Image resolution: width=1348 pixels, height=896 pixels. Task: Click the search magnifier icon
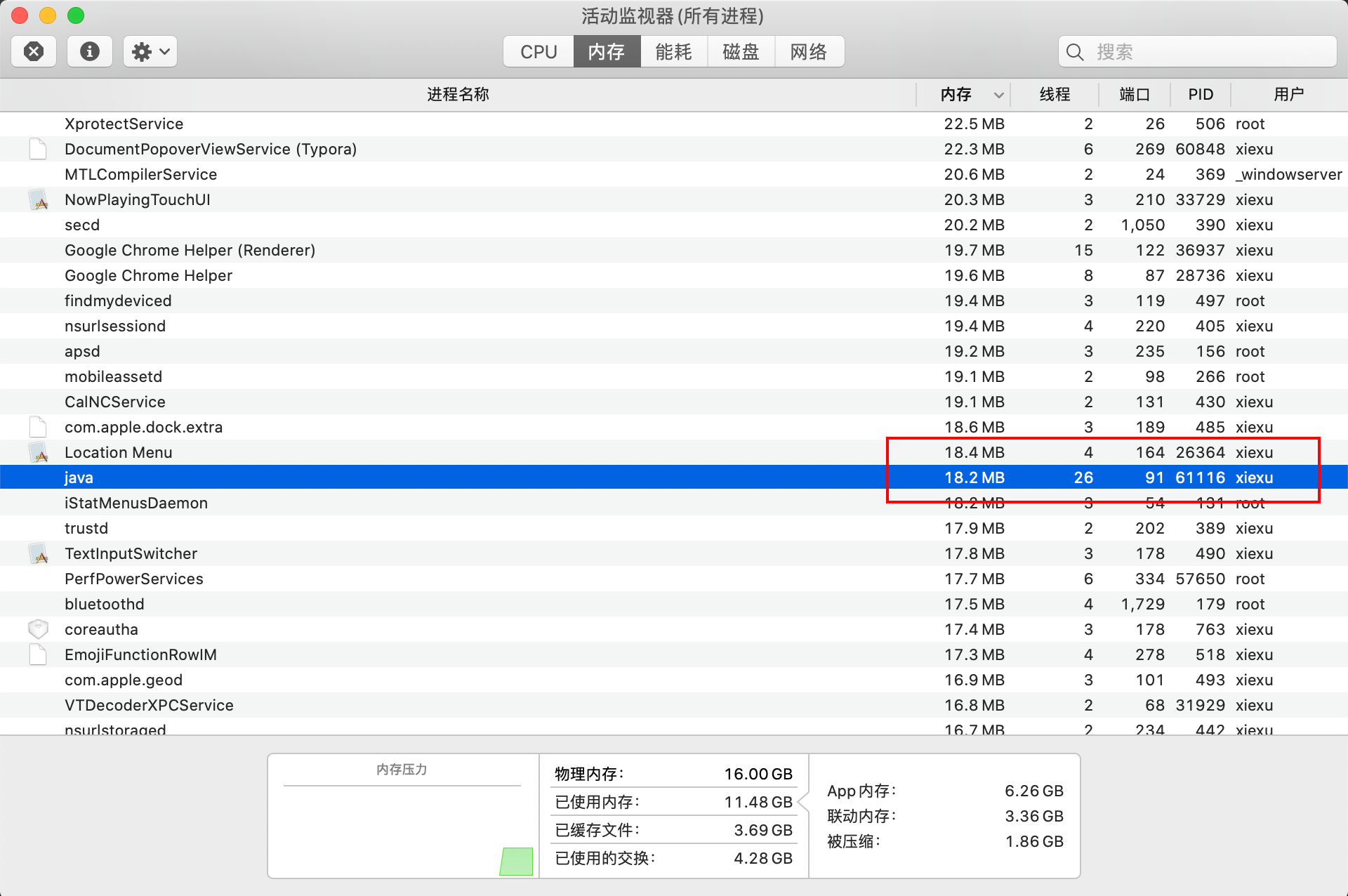point(1075,52)
